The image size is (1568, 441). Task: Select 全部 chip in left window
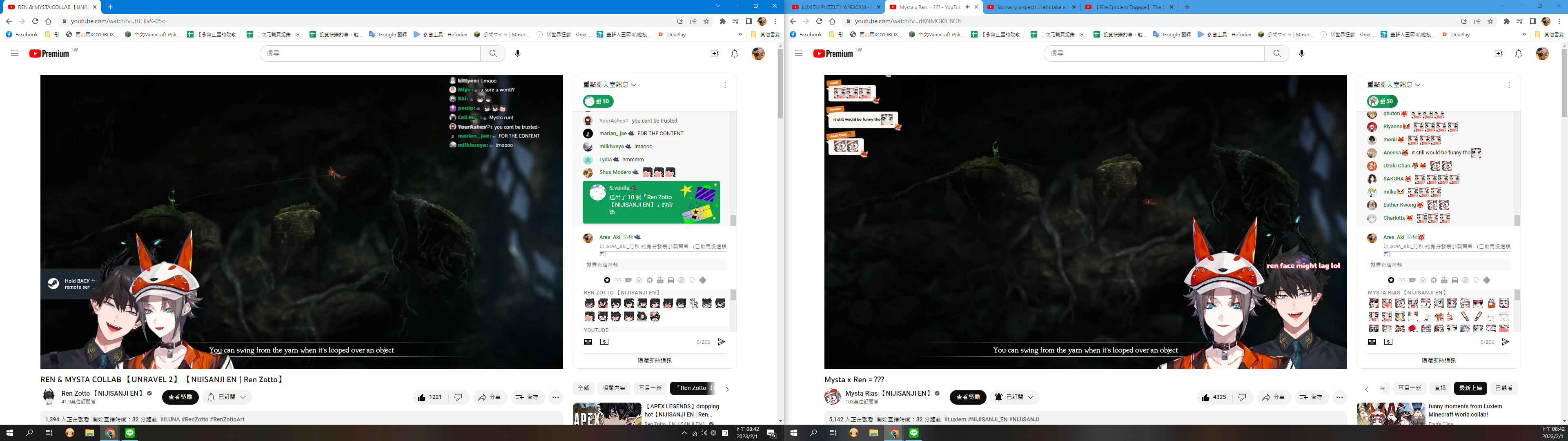click(583, 388)
